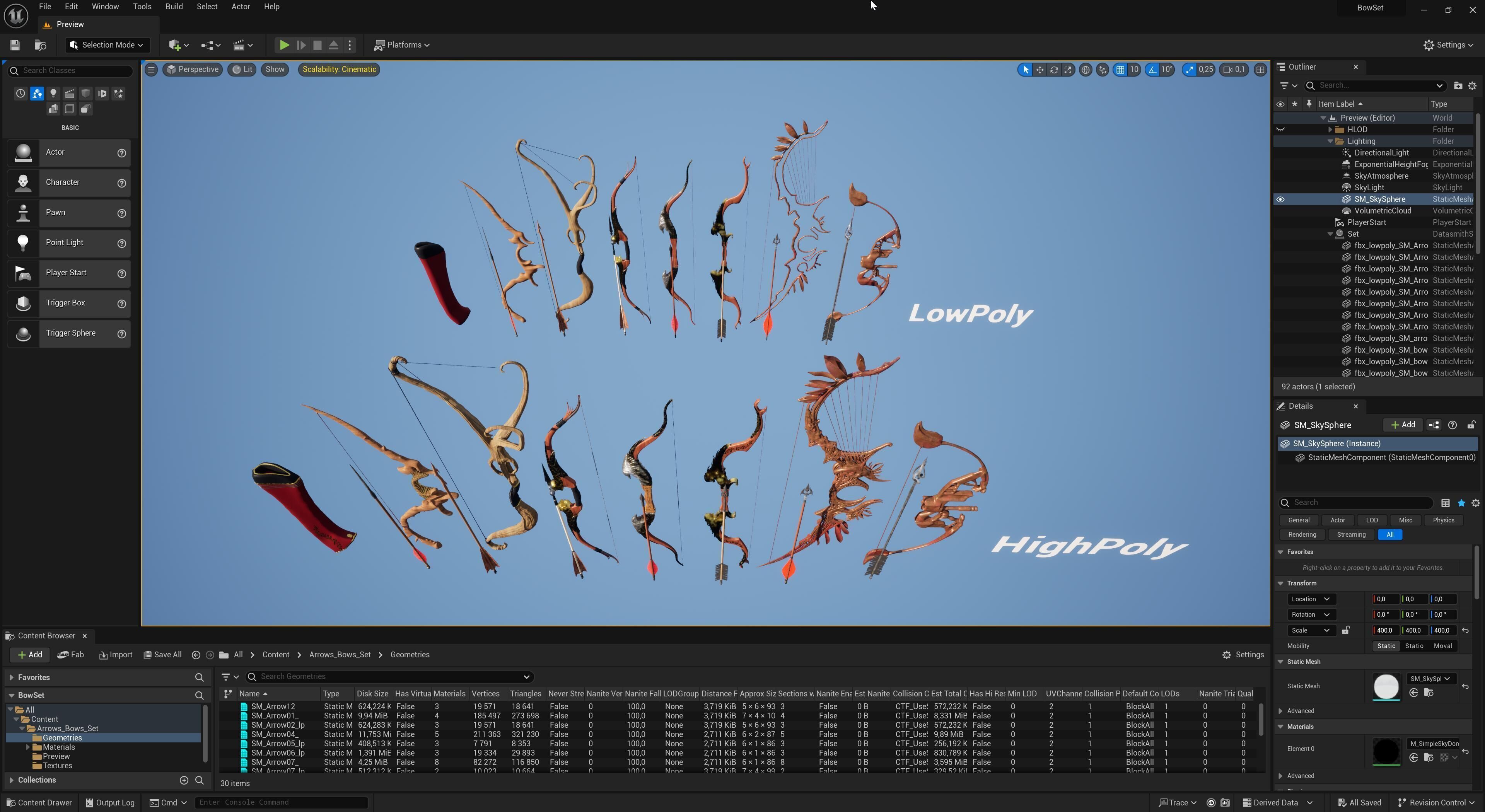Click the Save current level icon
Image resolution: width=1485 pixels, height=812 pixels.
(15, 45)
